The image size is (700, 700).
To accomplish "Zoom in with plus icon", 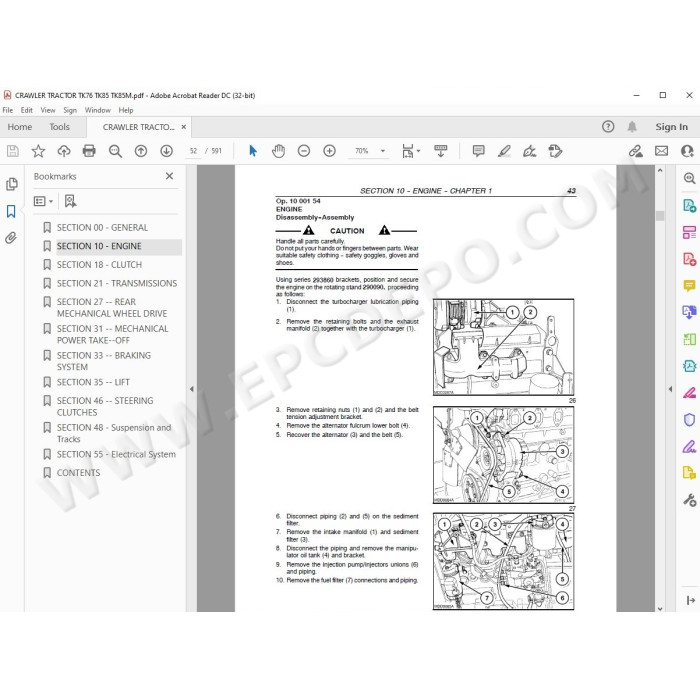I will point(329,151).
